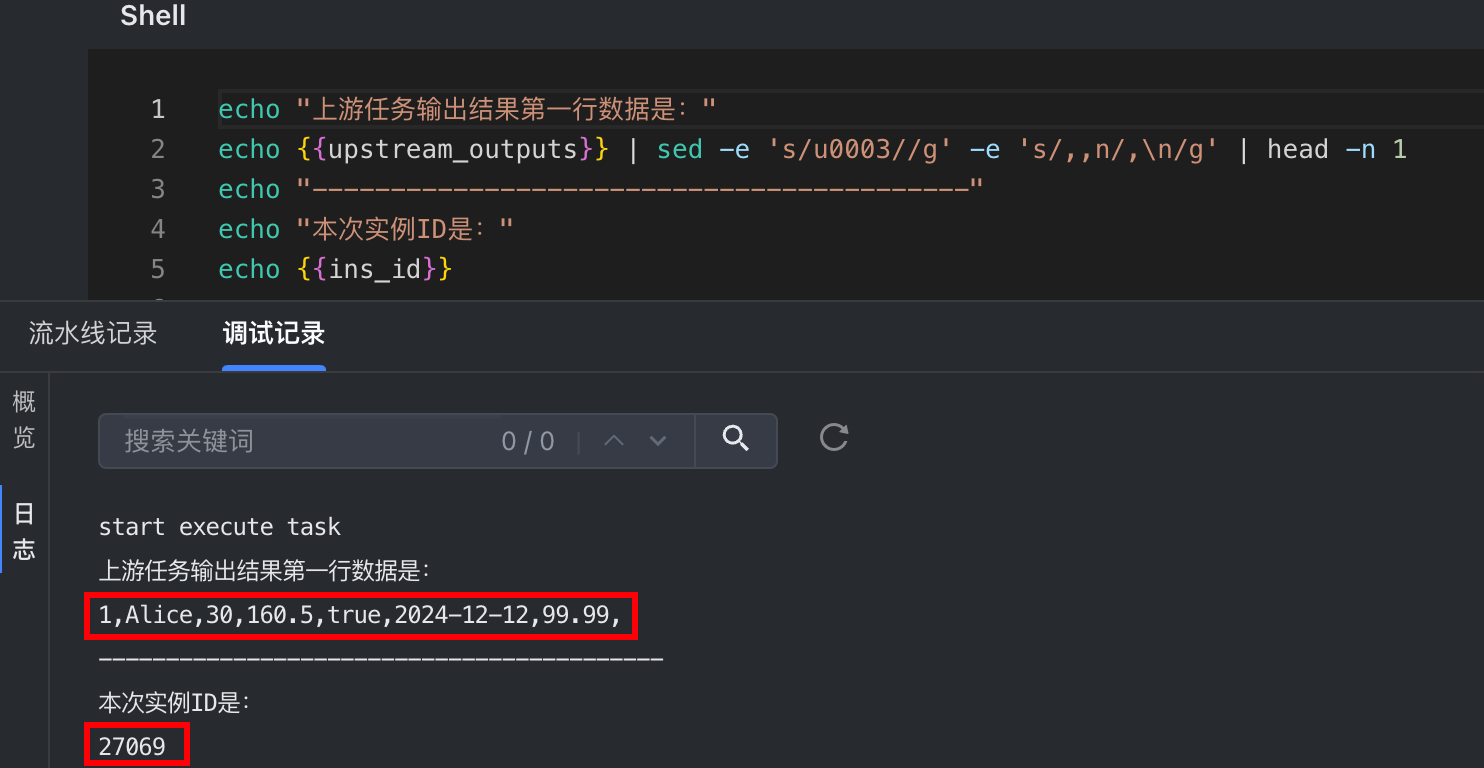Click line number 3 in editor
The image size is (1484, 768).
158,189
